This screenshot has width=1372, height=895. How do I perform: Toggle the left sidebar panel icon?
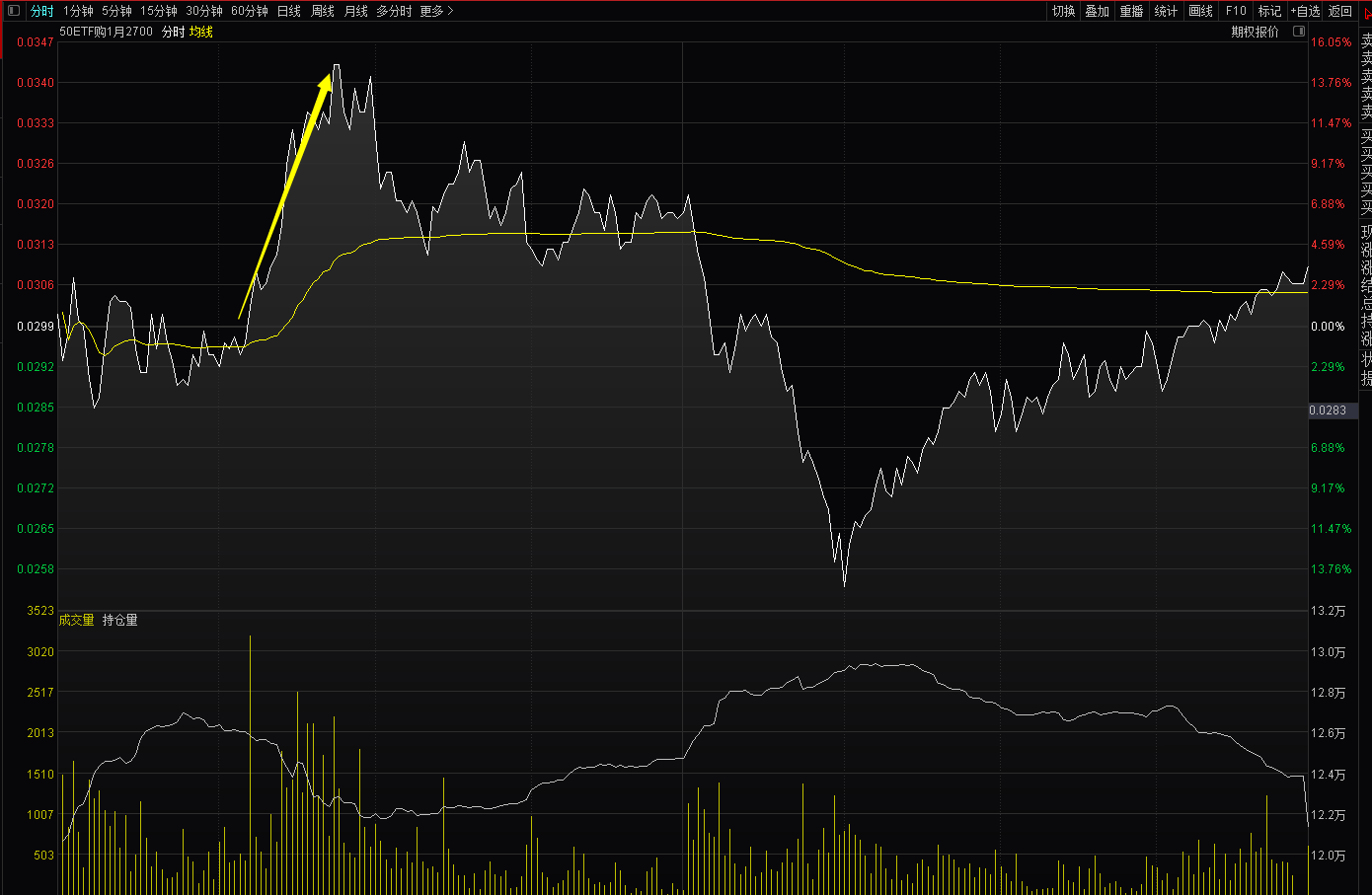14,11
